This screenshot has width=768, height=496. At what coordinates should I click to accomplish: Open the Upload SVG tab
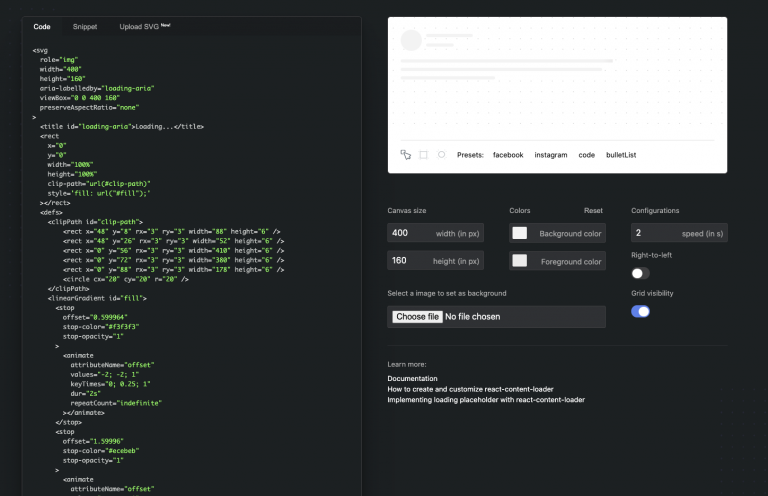click(x=144, y=26)
